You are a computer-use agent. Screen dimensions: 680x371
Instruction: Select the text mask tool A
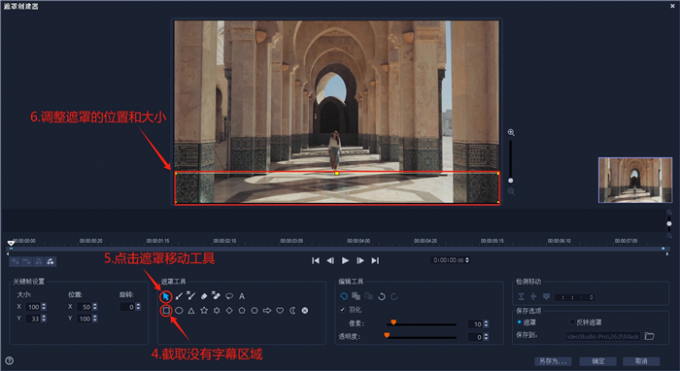point(242,296)
